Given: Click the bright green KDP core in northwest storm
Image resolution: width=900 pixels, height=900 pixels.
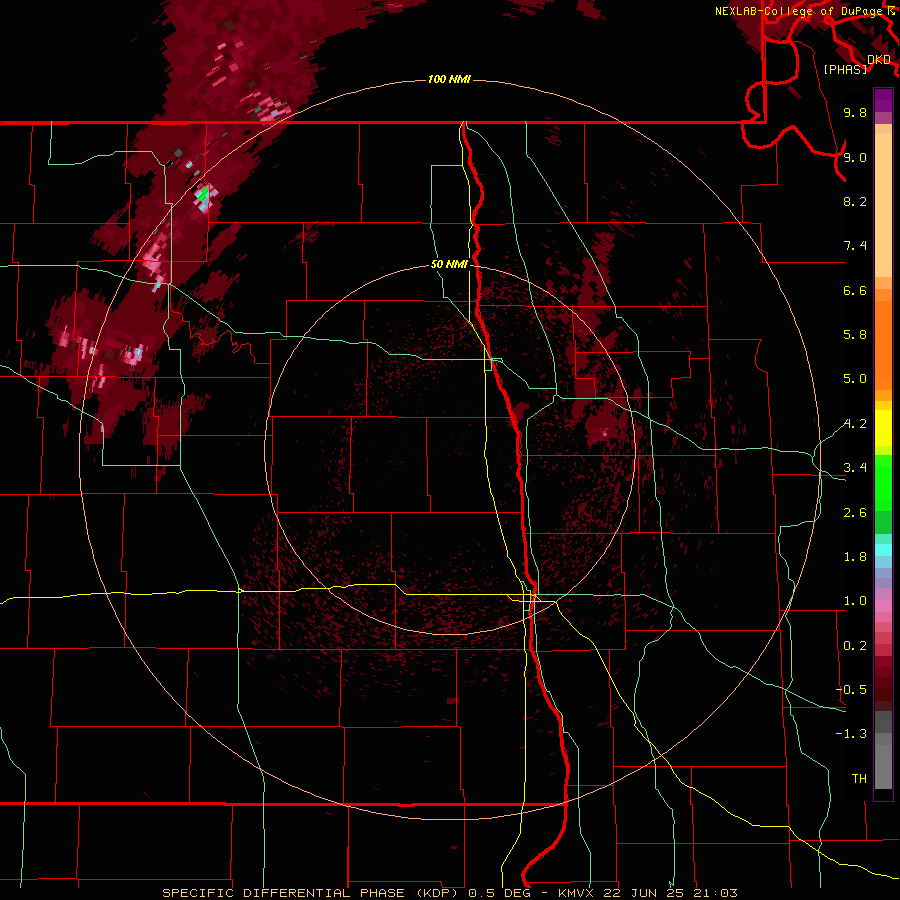Looking at the screenshot, I should [x=201, y=193].
